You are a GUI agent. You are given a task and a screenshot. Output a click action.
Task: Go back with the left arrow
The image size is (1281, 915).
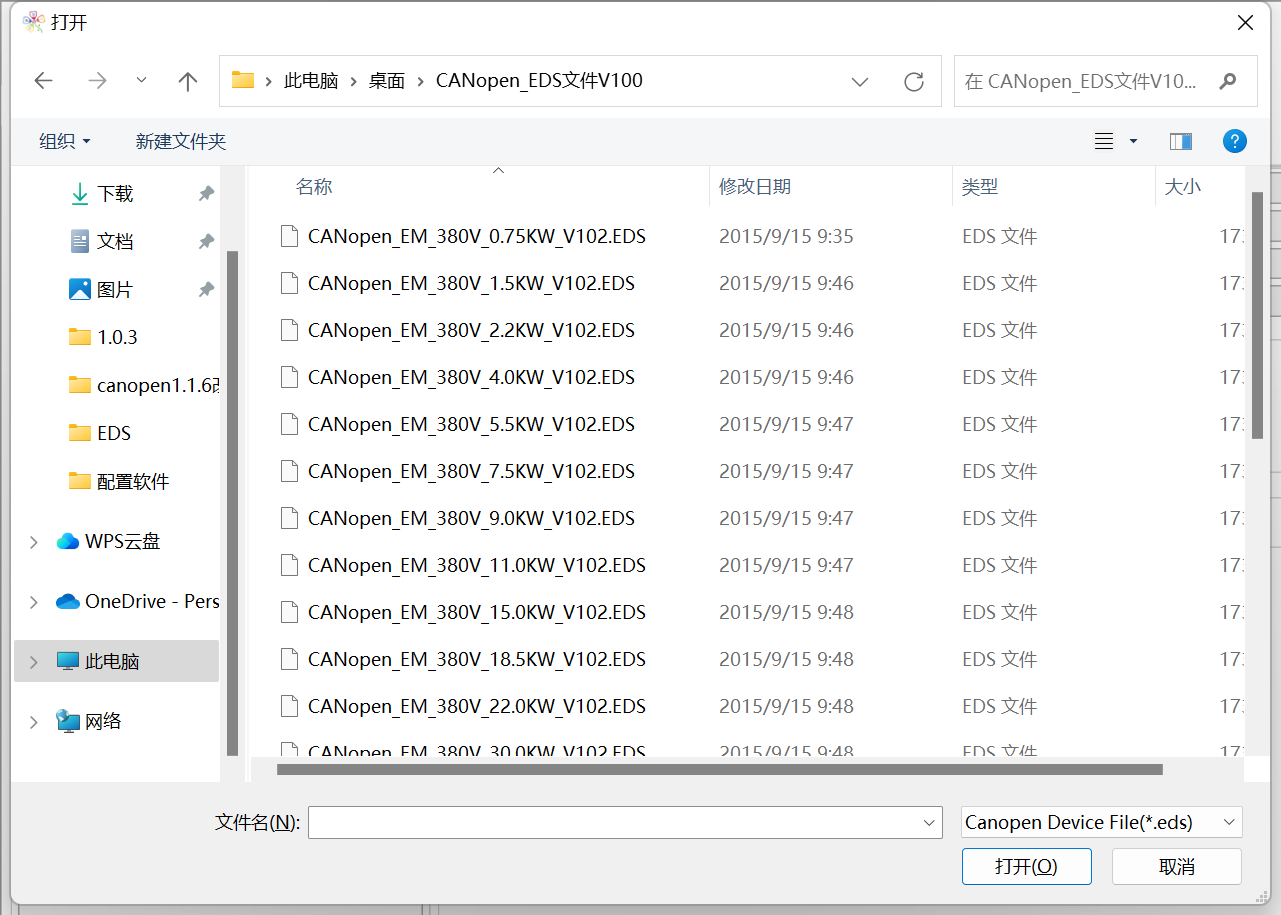pyautogui.click(x=43, y=81)
